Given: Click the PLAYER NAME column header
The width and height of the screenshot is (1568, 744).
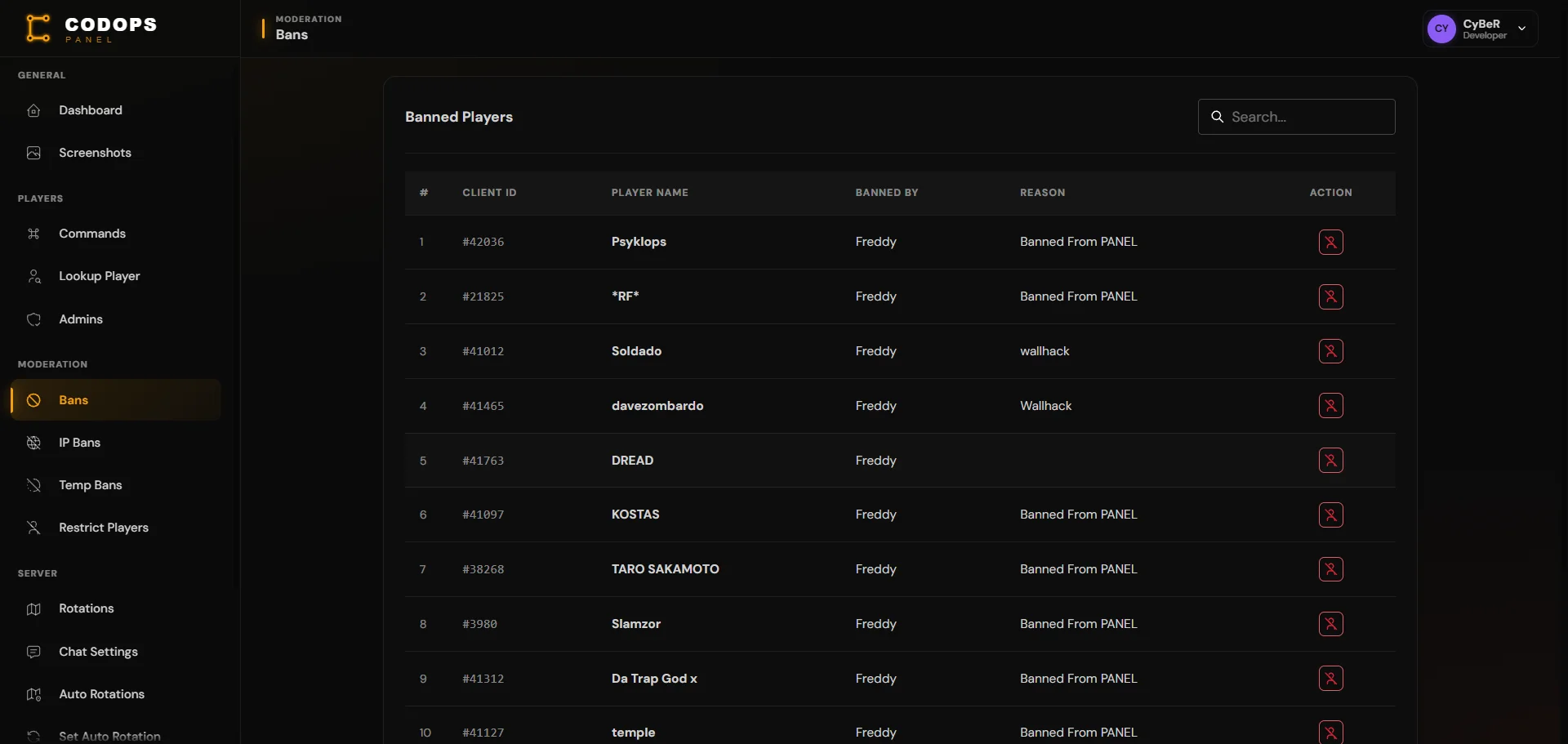Looking at the screenshot, I should click(649, 193).
